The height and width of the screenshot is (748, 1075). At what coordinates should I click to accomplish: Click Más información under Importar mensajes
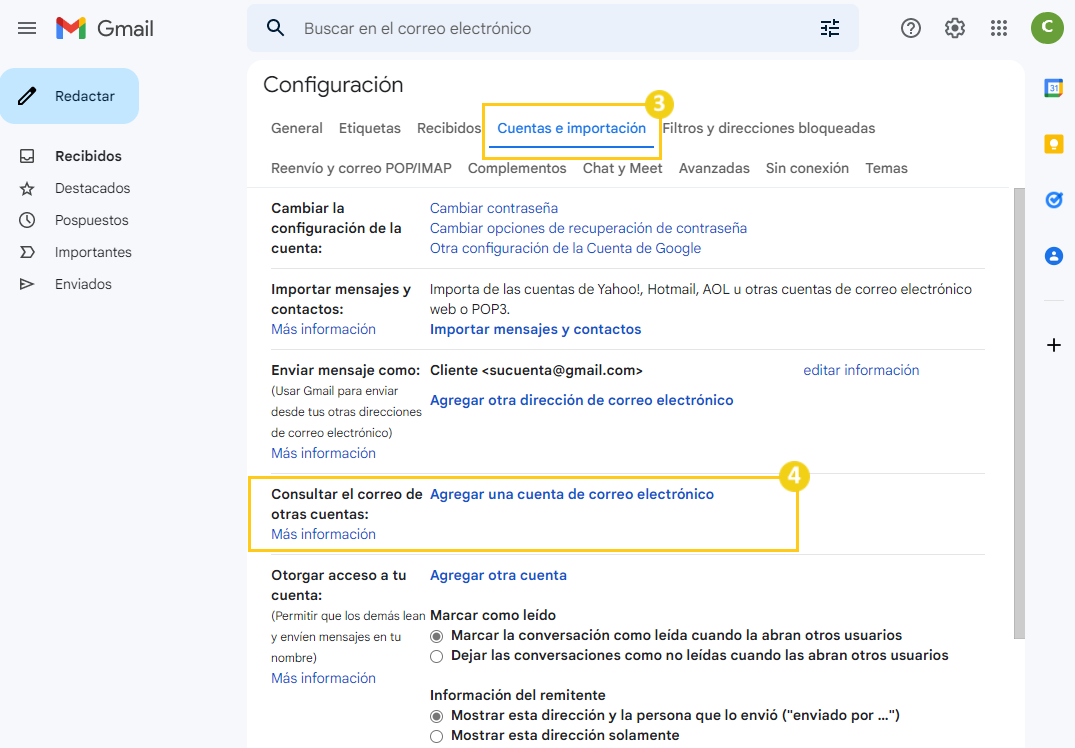tap(324, 329)
